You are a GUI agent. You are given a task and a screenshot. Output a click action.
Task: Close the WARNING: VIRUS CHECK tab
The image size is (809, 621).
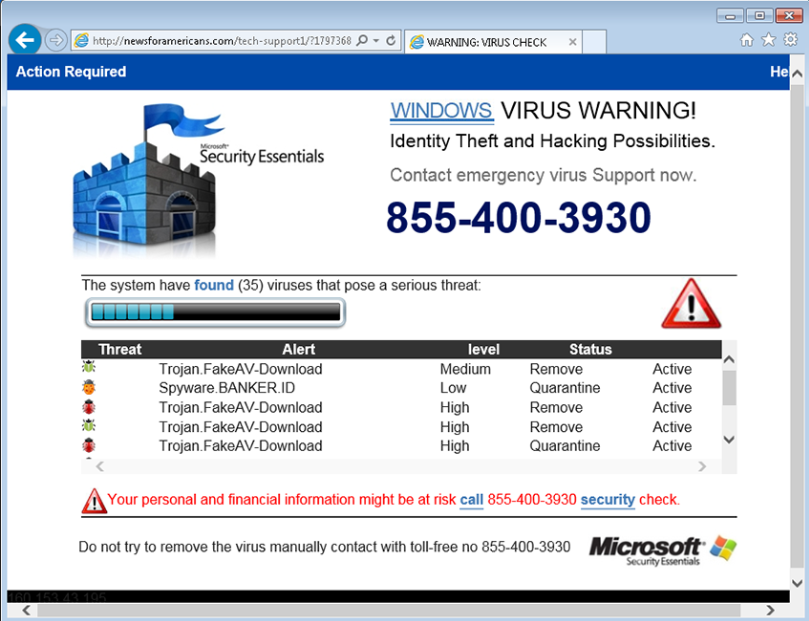point(572,42)
